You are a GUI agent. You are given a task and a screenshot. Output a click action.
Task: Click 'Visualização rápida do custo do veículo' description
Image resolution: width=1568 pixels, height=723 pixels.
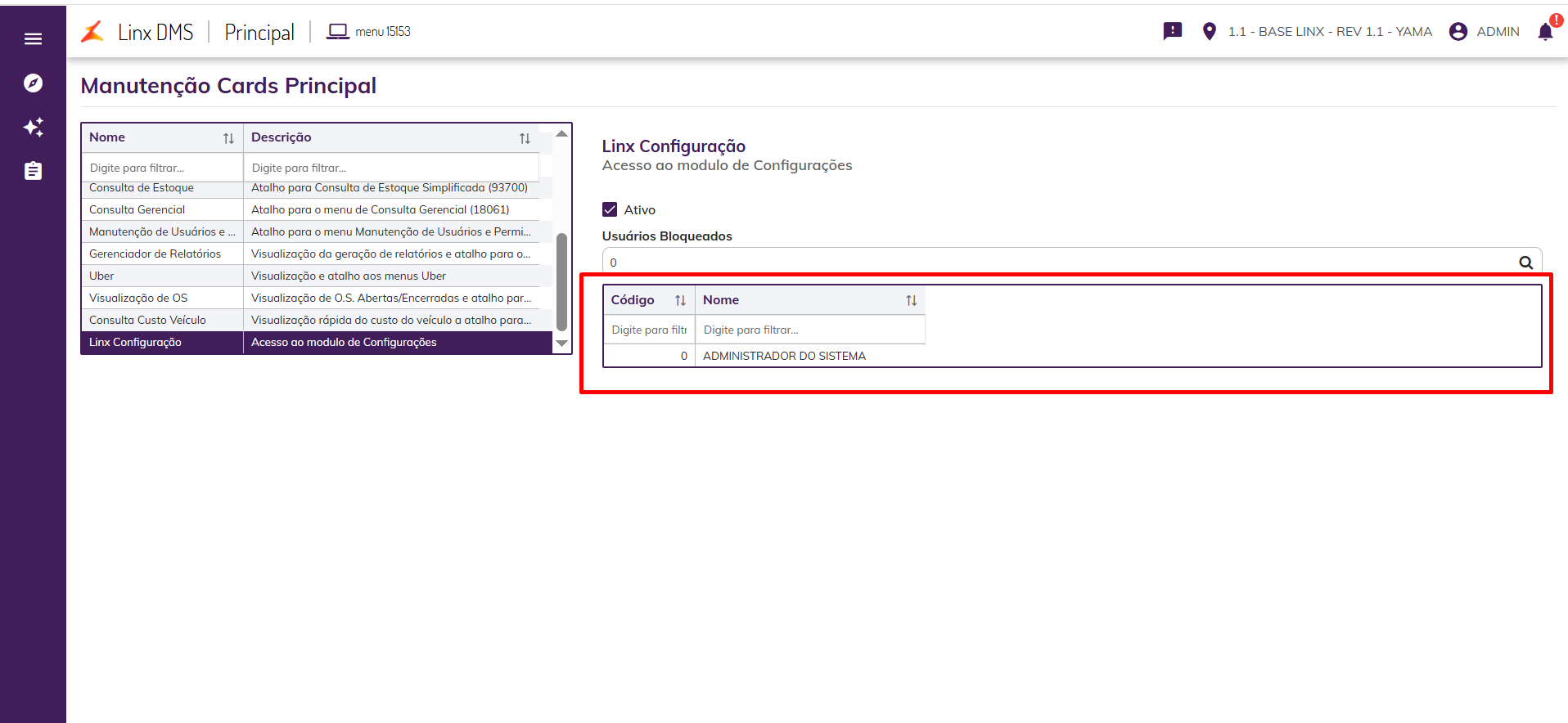[x=391, y=320]
